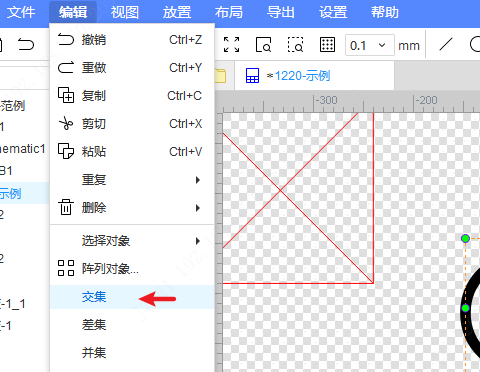Open the 文件 menu
480x372 pixels.
(21, 12)
